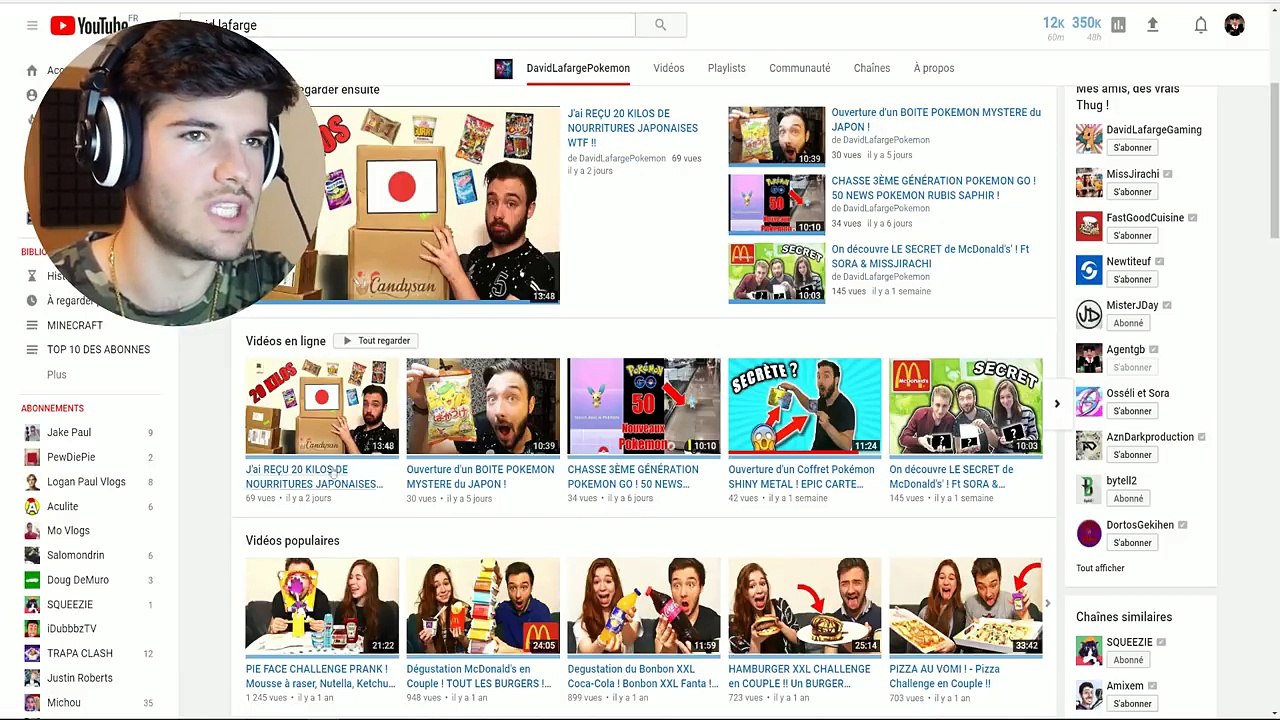Click the Jake Paul subscription avatar
The width and height of the screenshot is (1280, 720).
click(32, 432)
